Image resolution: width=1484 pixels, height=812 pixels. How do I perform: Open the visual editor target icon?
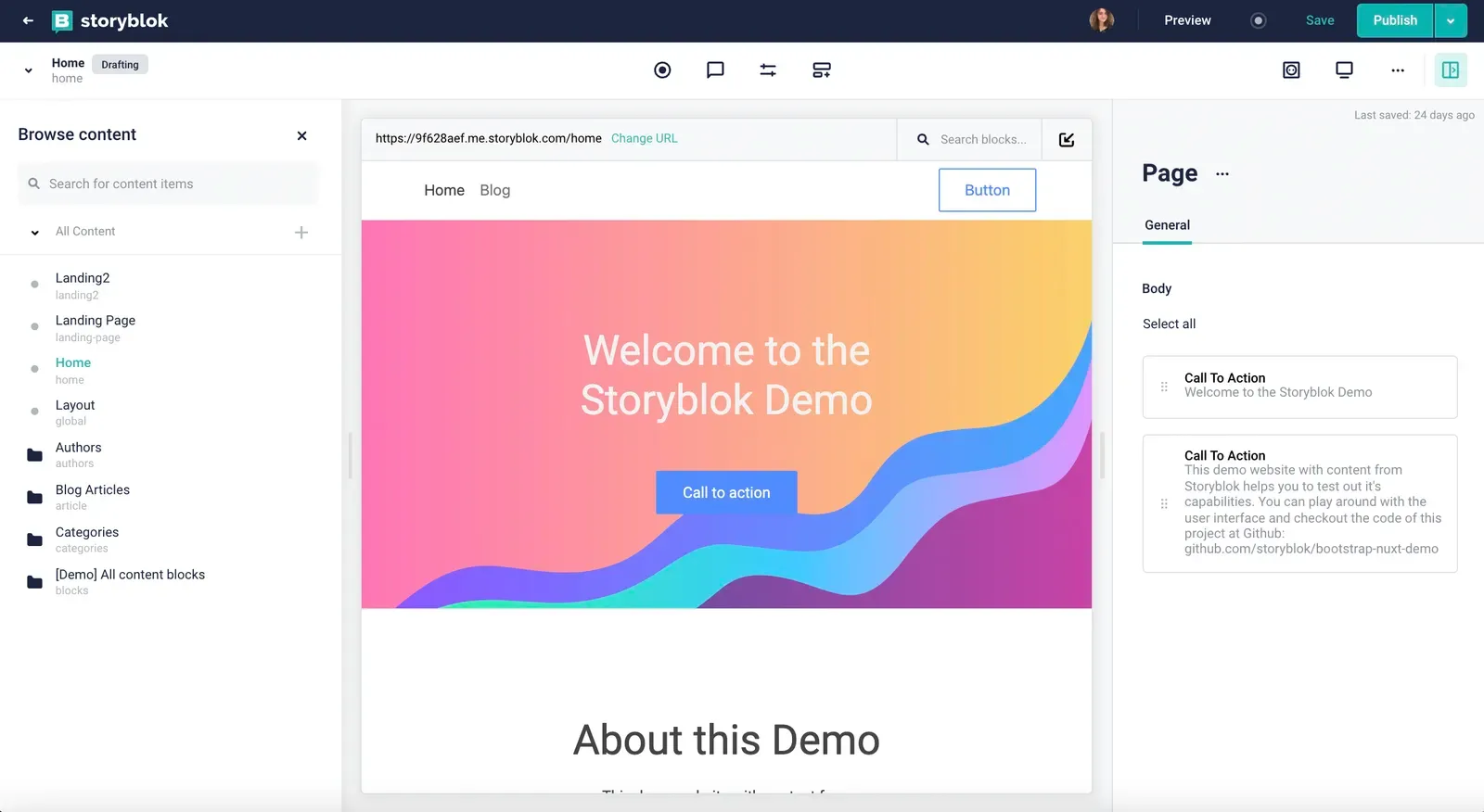point(662,70)
